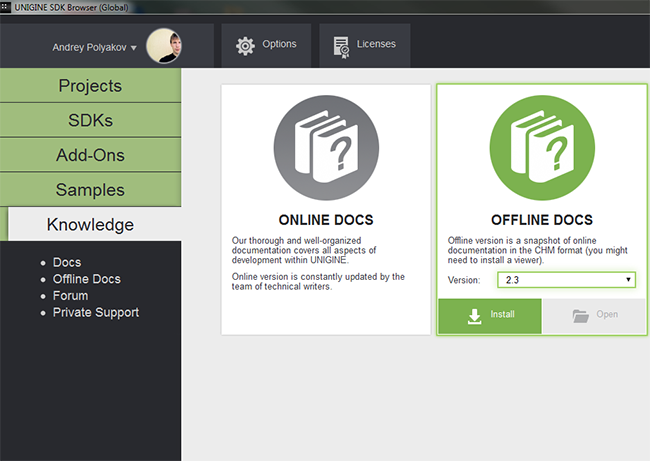Visit the Forum link
Image resolution: width=650 pixels, height=461 pixels.
pyautogui.click(x=70, y=296)
